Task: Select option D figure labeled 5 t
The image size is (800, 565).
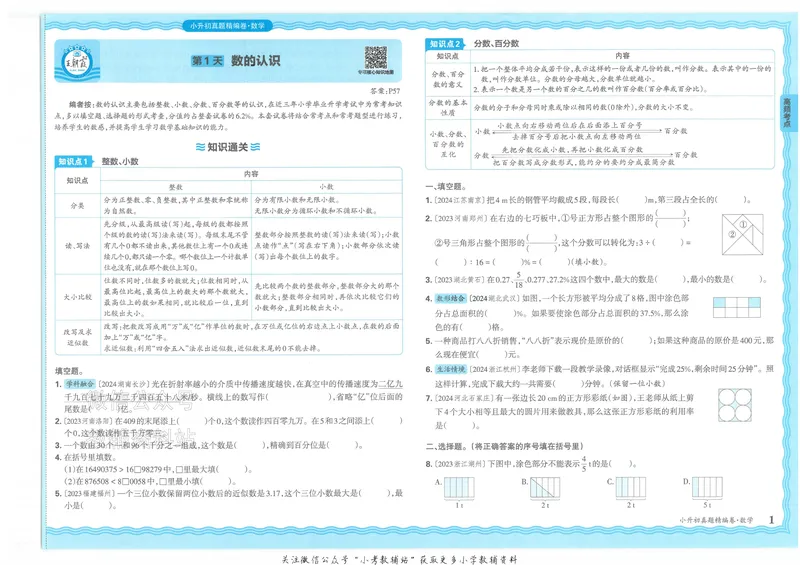Action: coord(707,487)
